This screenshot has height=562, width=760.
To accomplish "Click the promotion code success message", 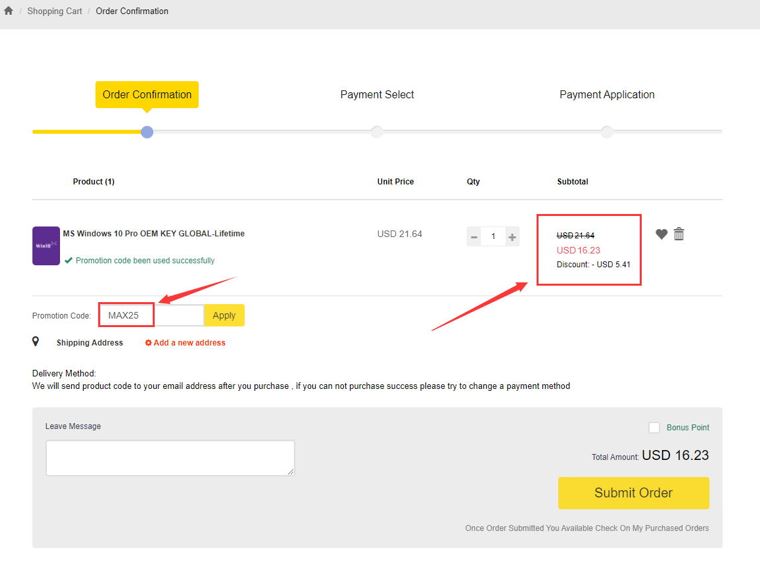I will pos(145,260).
